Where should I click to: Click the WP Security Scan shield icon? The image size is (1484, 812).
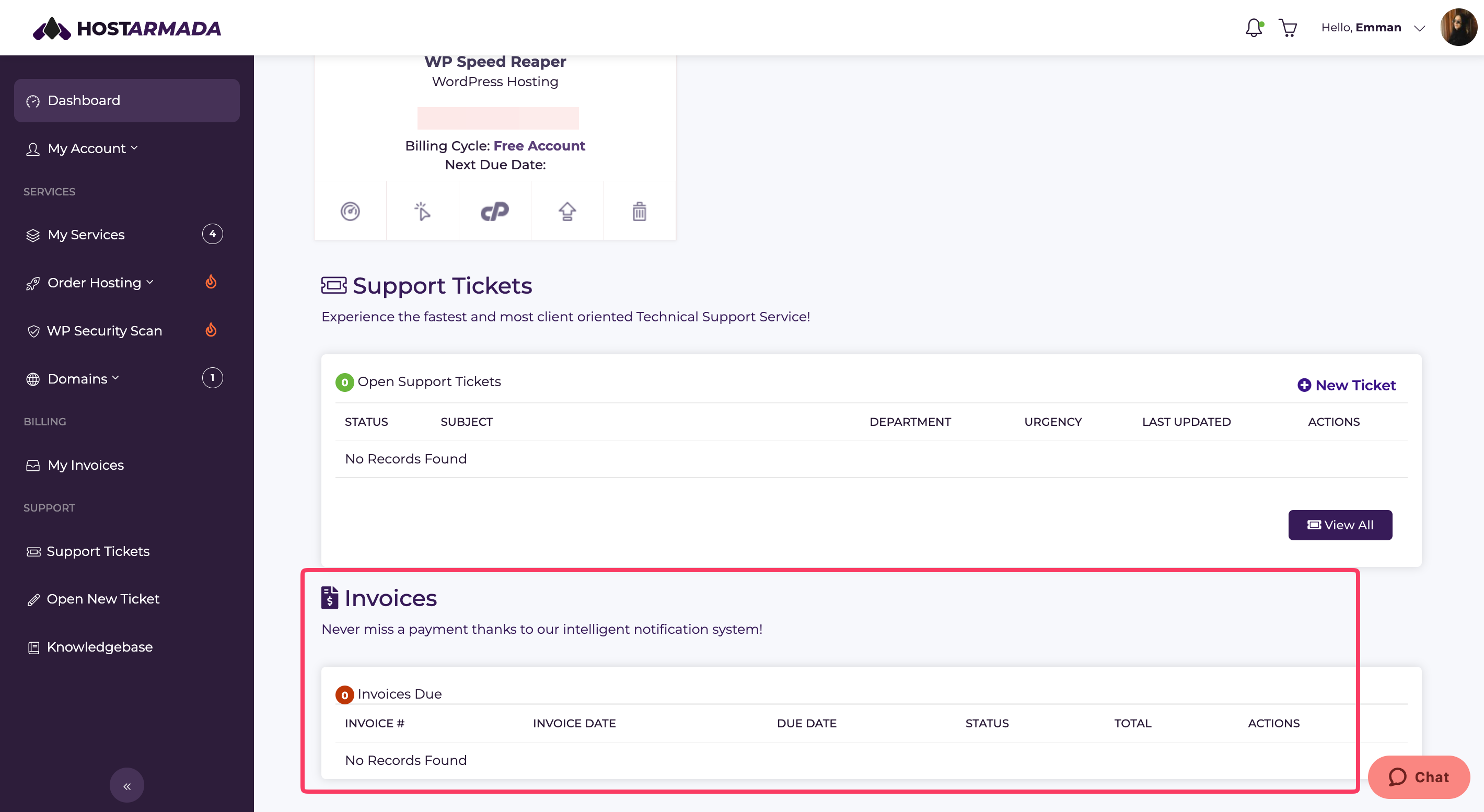click(33, 331)
